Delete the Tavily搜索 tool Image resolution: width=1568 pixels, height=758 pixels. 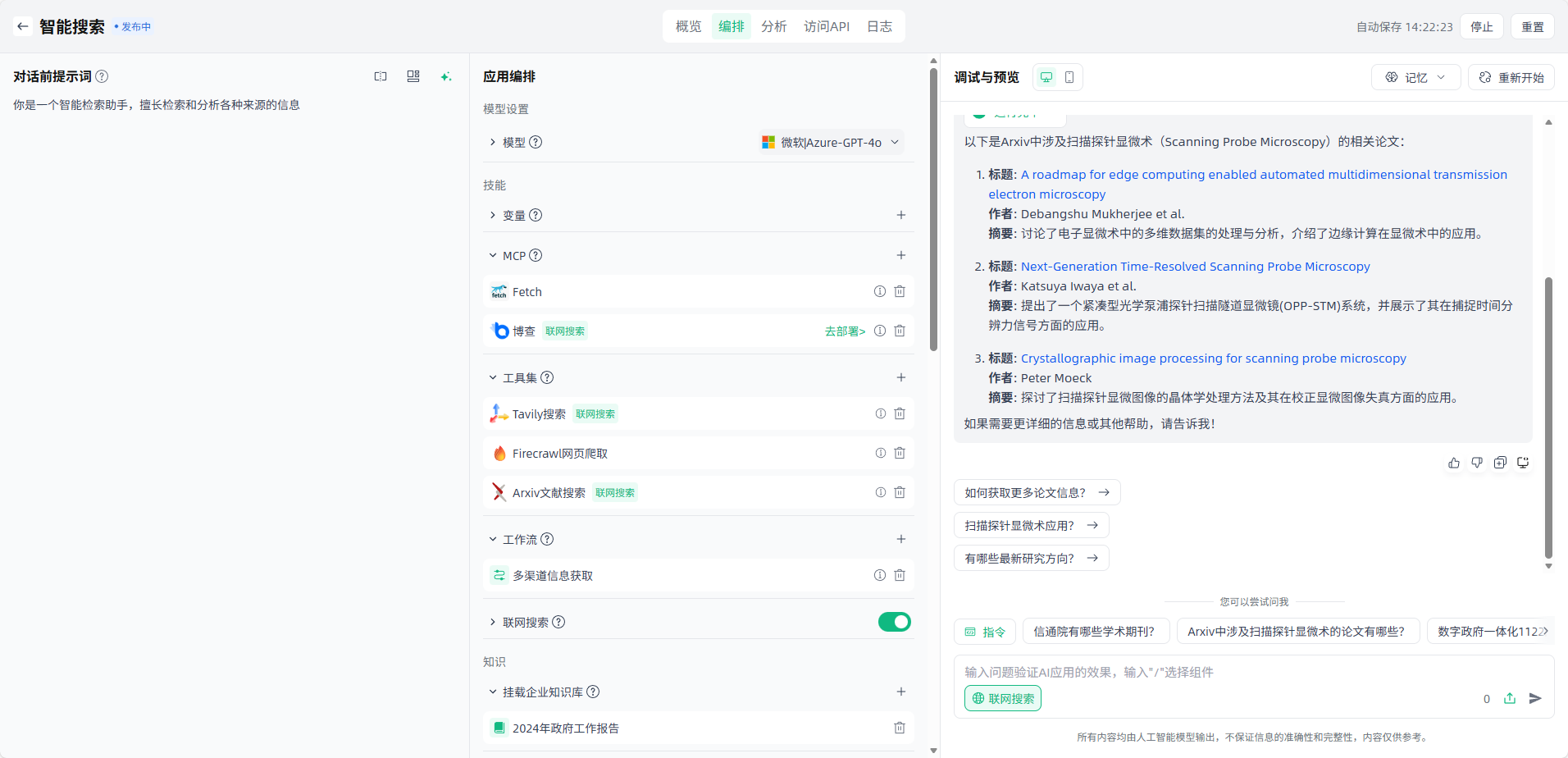900,413
